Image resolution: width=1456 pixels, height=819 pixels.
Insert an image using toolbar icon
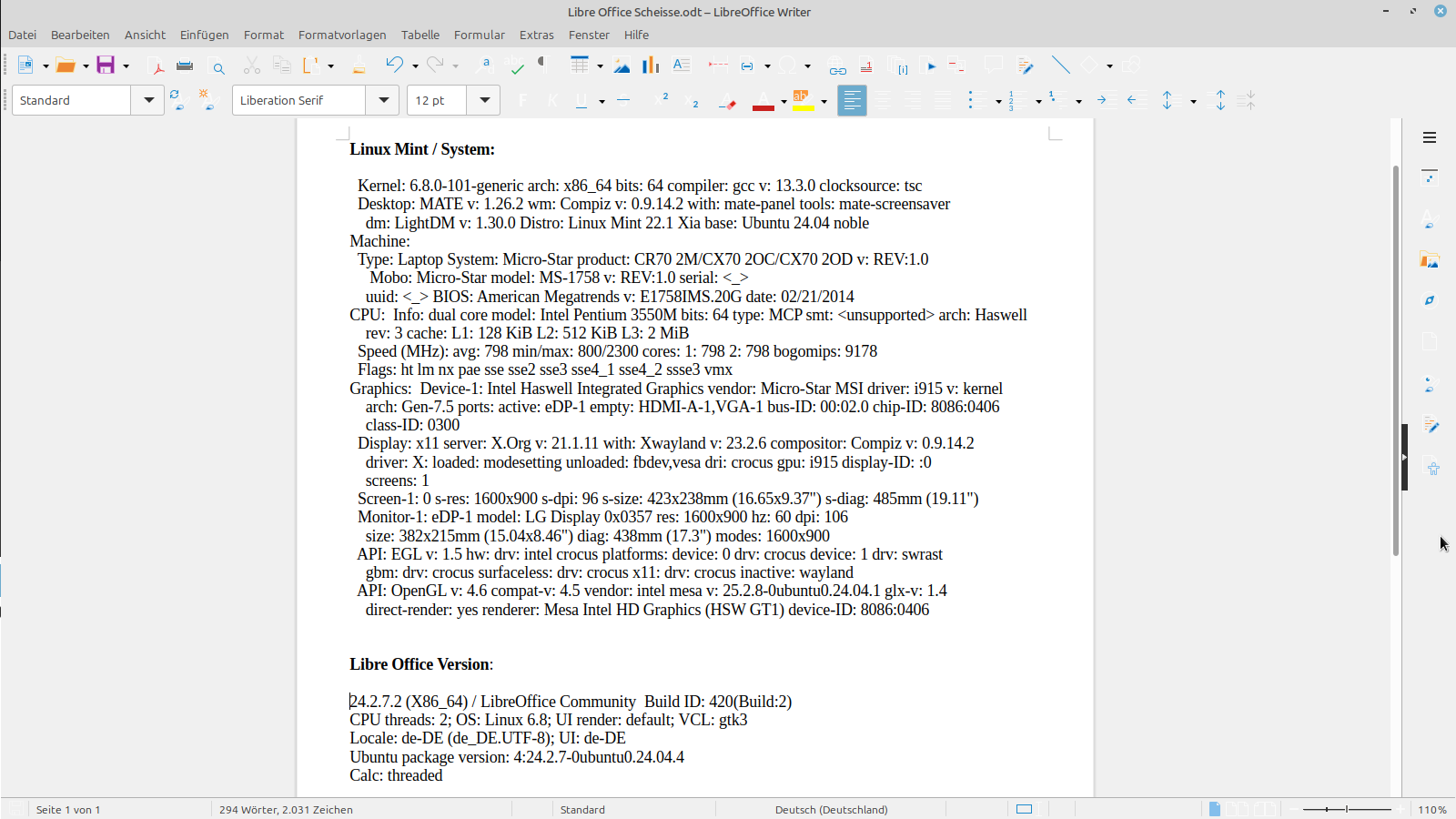pos(622,66)
